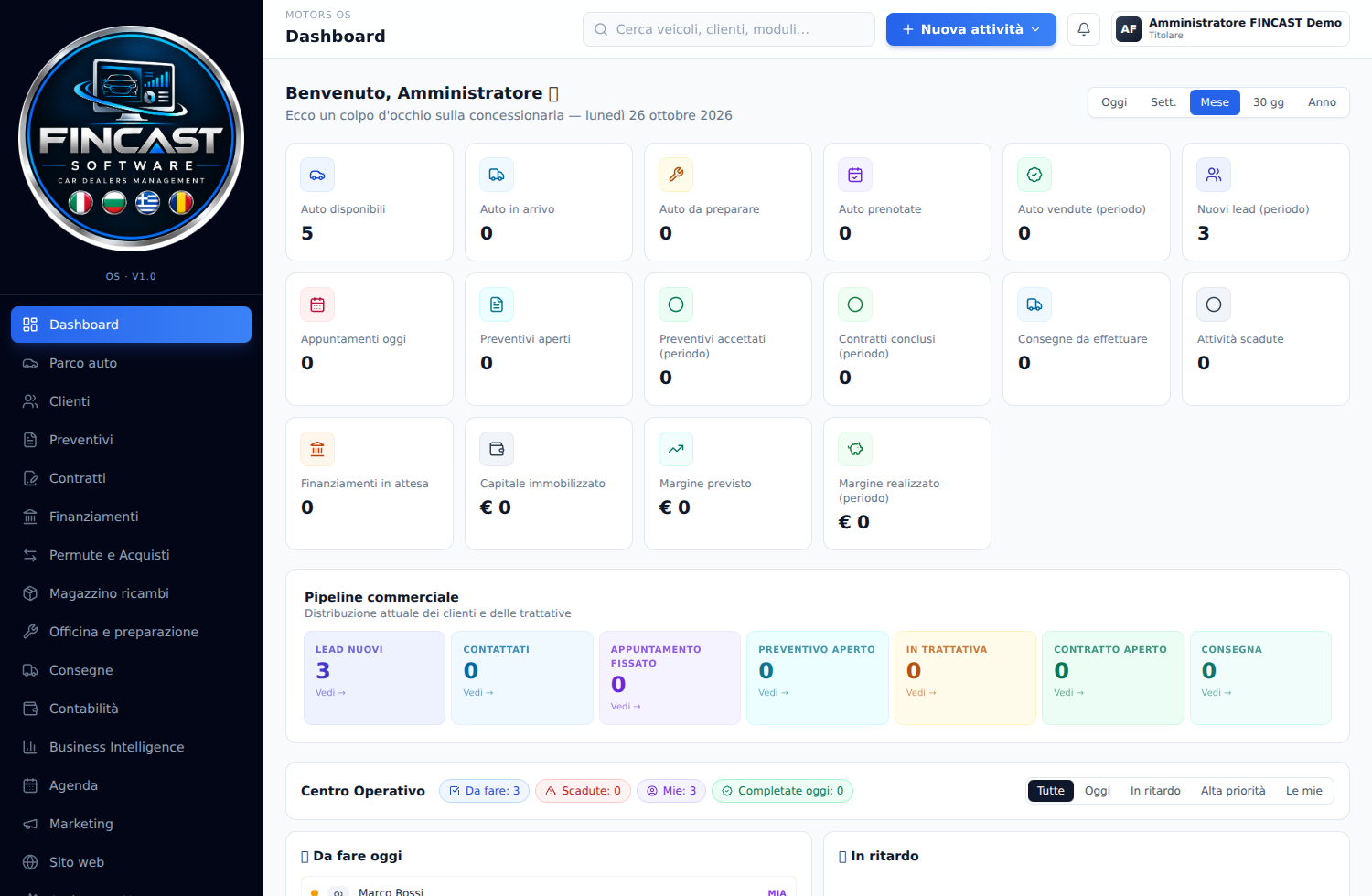The width and height of the screenshot is (1372, 896).
Task: Click the Finanziamenti in attesa bank icon
Action: coord(317,449)
